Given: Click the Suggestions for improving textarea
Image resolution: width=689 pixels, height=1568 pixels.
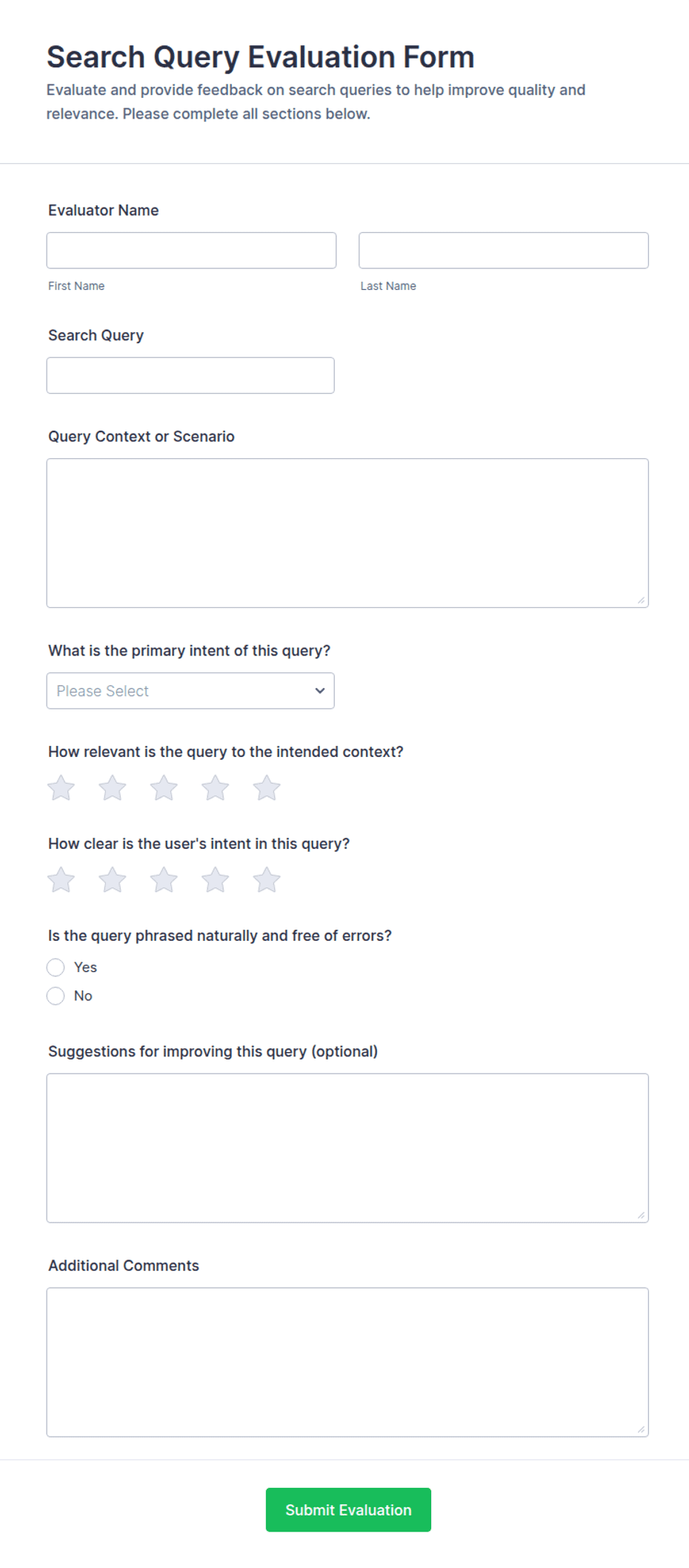Looking at the screenshot, I should click(x=347, y=1148).
